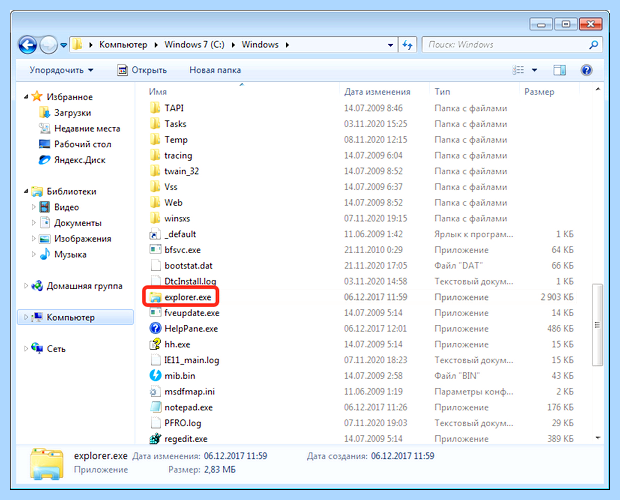620x500 pixels.
Task: Select Windows 7 (C:) breadcrumb segment
Action: [x=194, y=45]
